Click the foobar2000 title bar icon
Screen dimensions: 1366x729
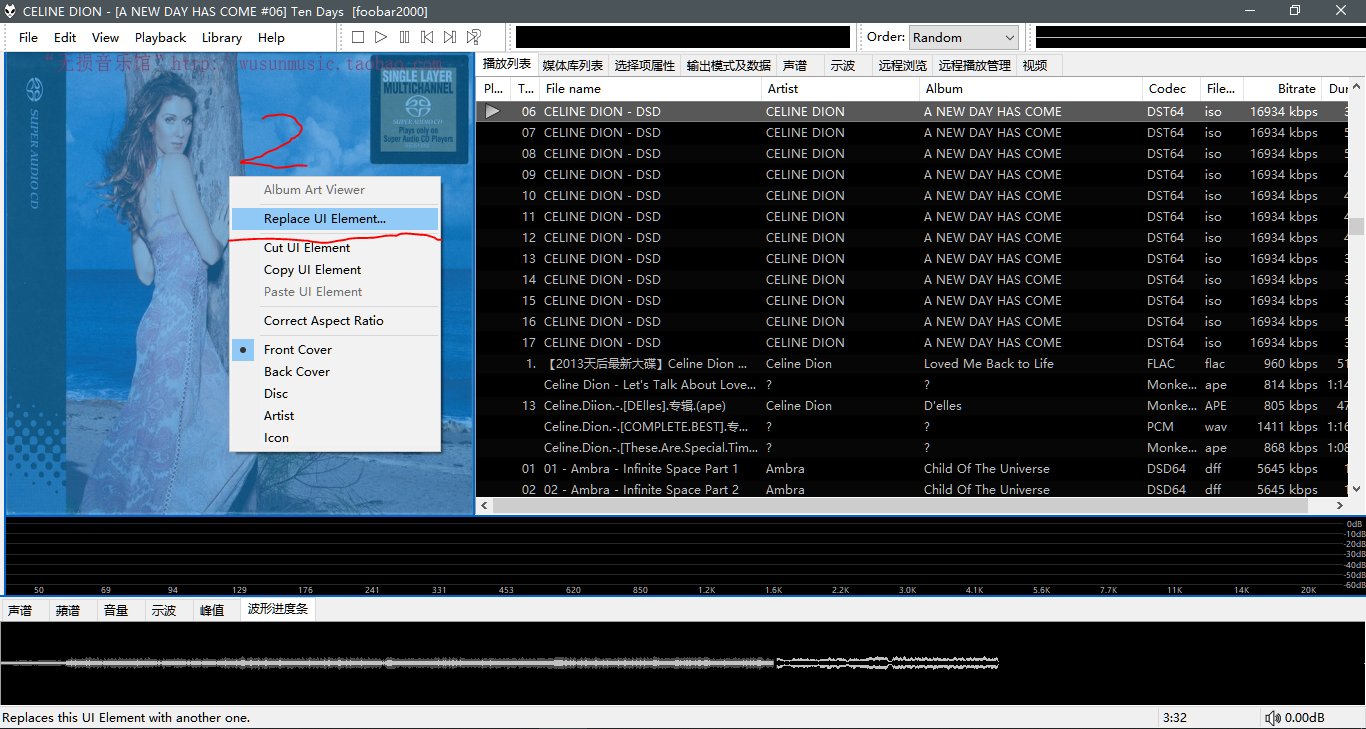pyautogui.click(x=11, y=11)
